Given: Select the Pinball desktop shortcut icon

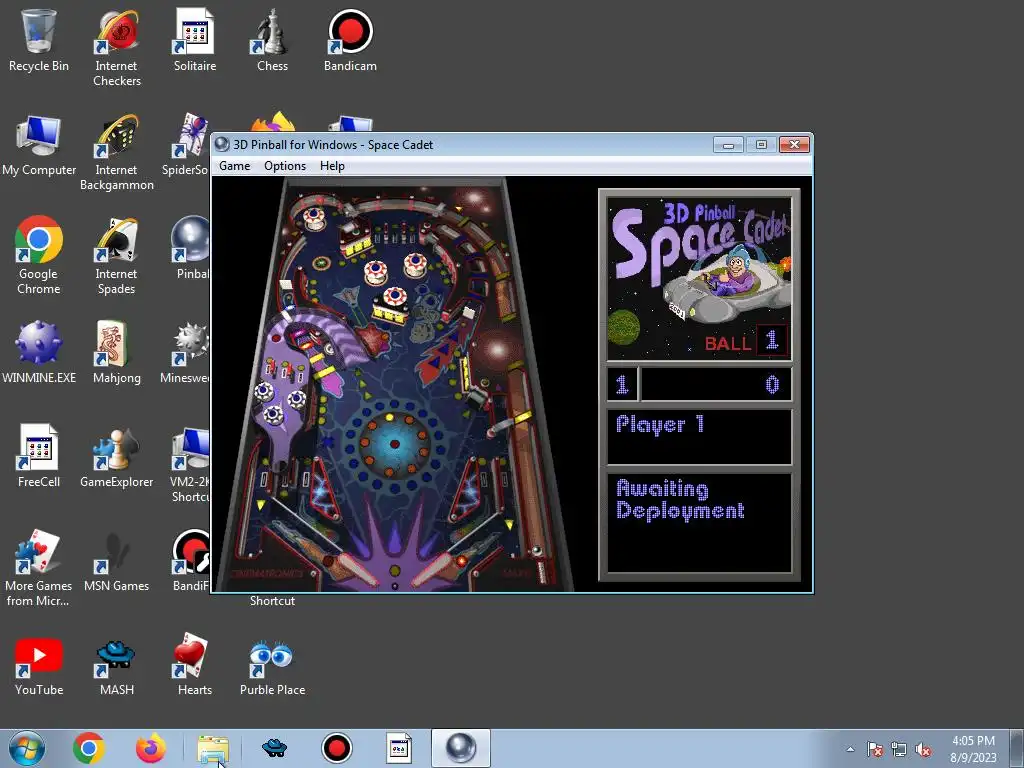Looking at the screenshot, I should (191, 248).
